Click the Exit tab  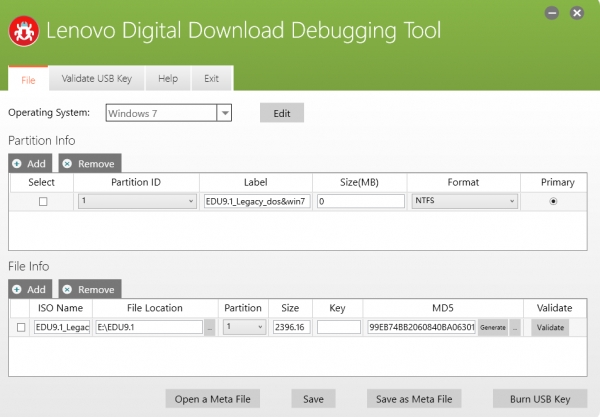212,78
